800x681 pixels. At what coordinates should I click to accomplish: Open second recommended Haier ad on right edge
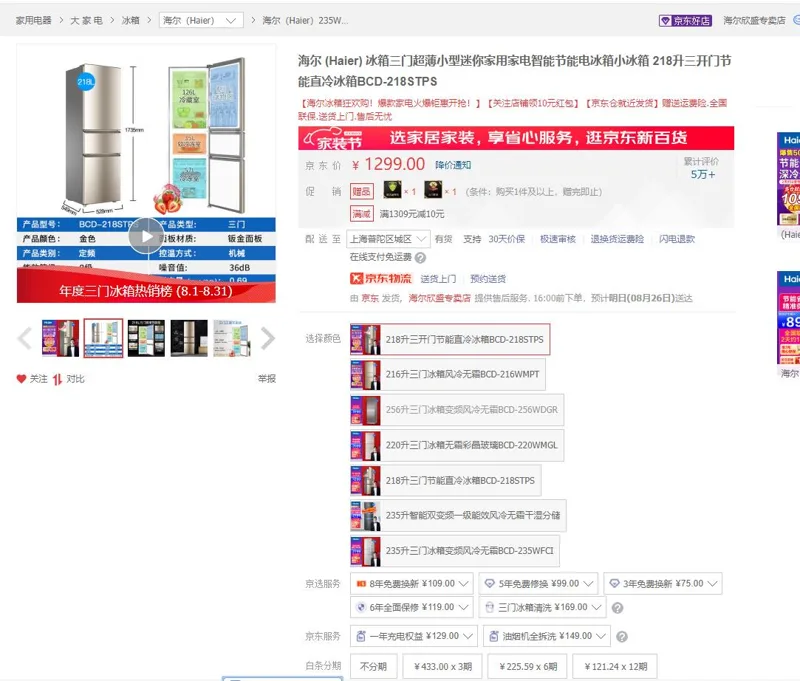[789, 317]
